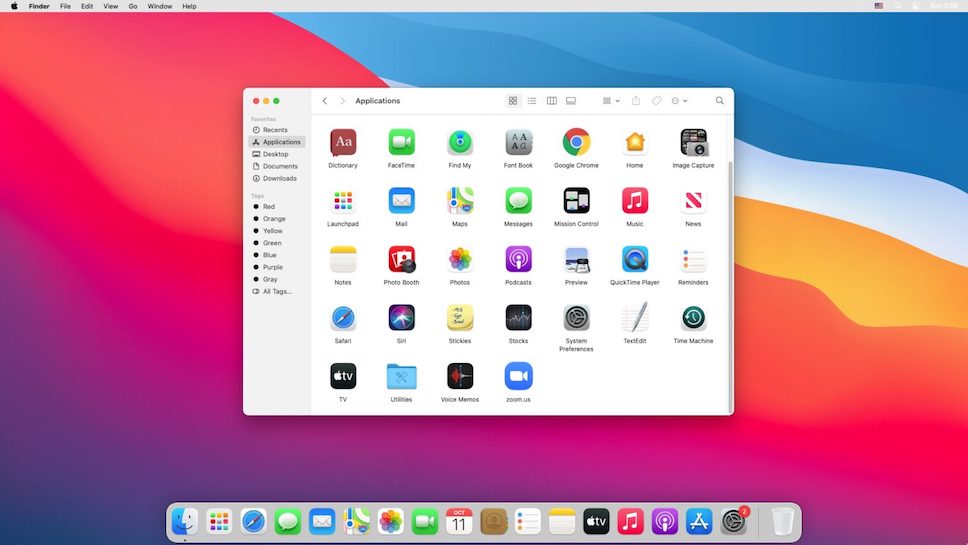Open the Help menu
Viewport: 968px width, 545px height.
[190, 6]
